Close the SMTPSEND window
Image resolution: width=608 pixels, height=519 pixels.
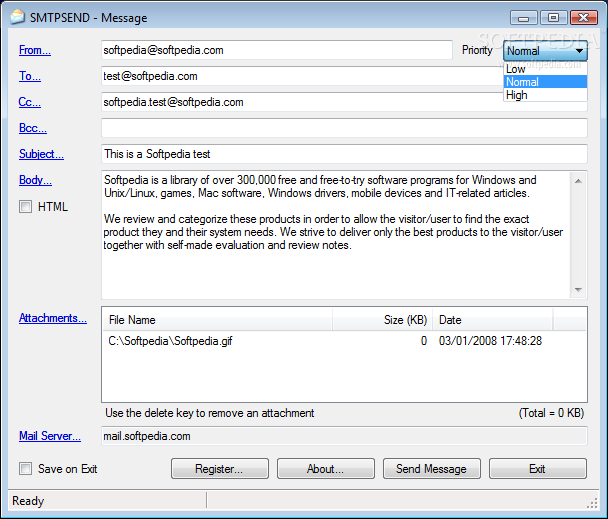(x=584, y=18)
